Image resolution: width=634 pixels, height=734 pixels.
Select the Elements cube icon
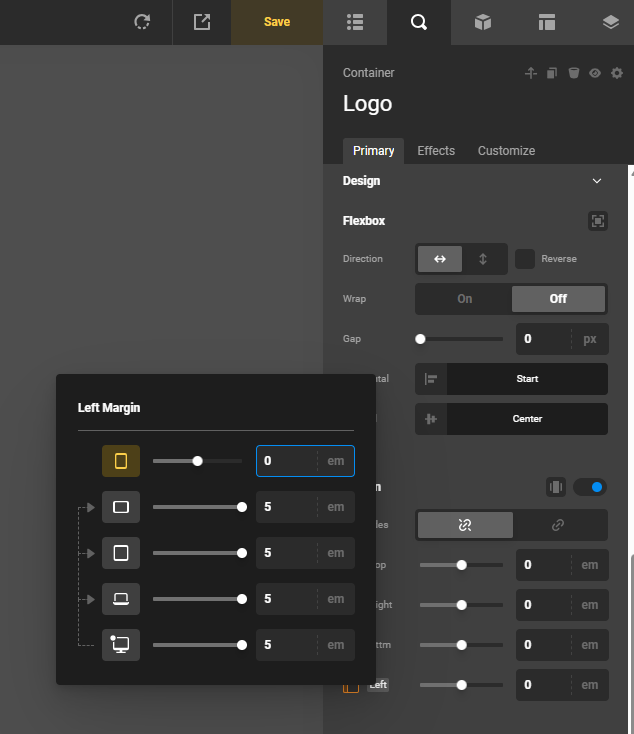483,22
